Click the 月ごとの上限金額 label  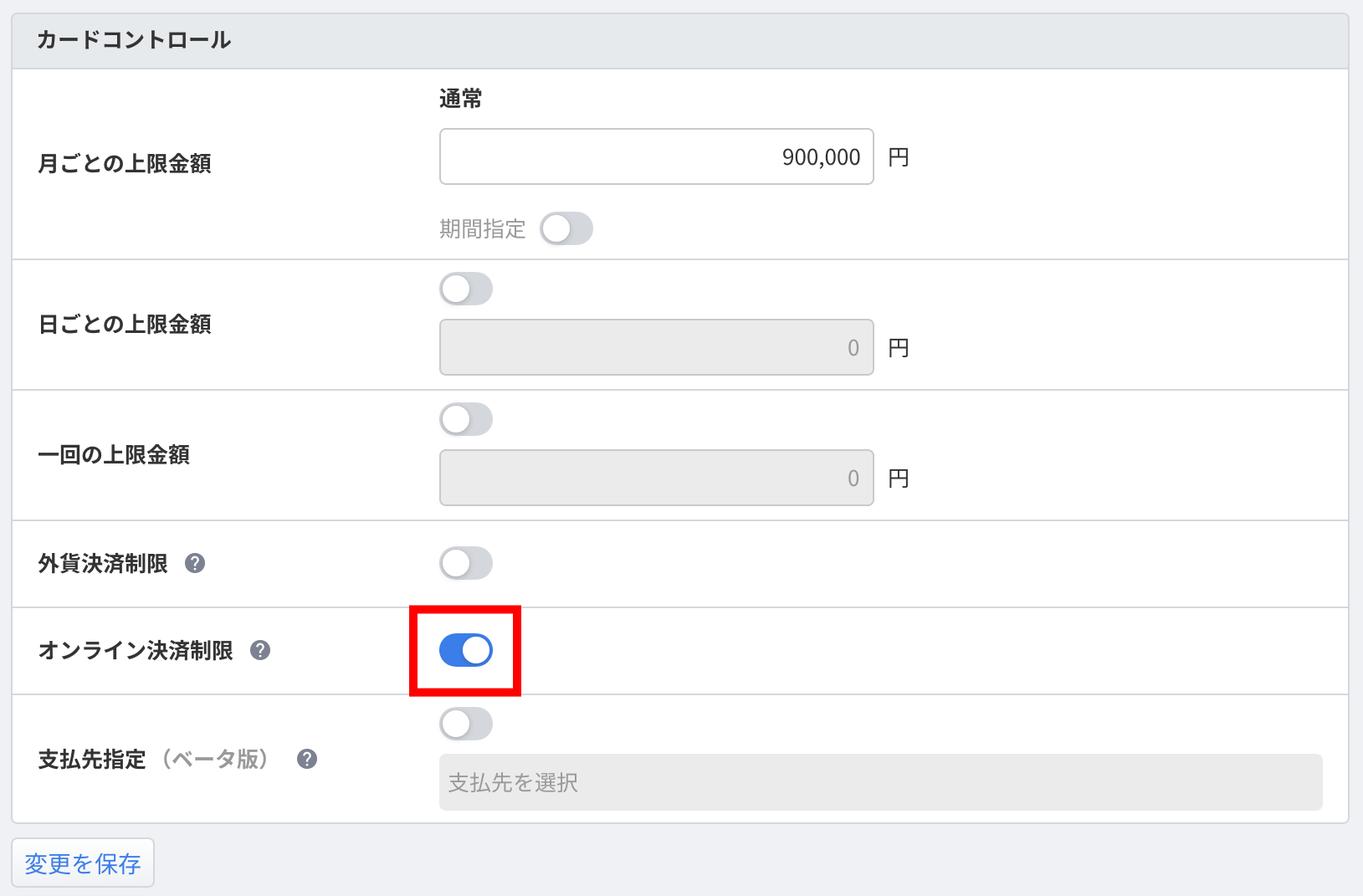click(x=125, y=163)
